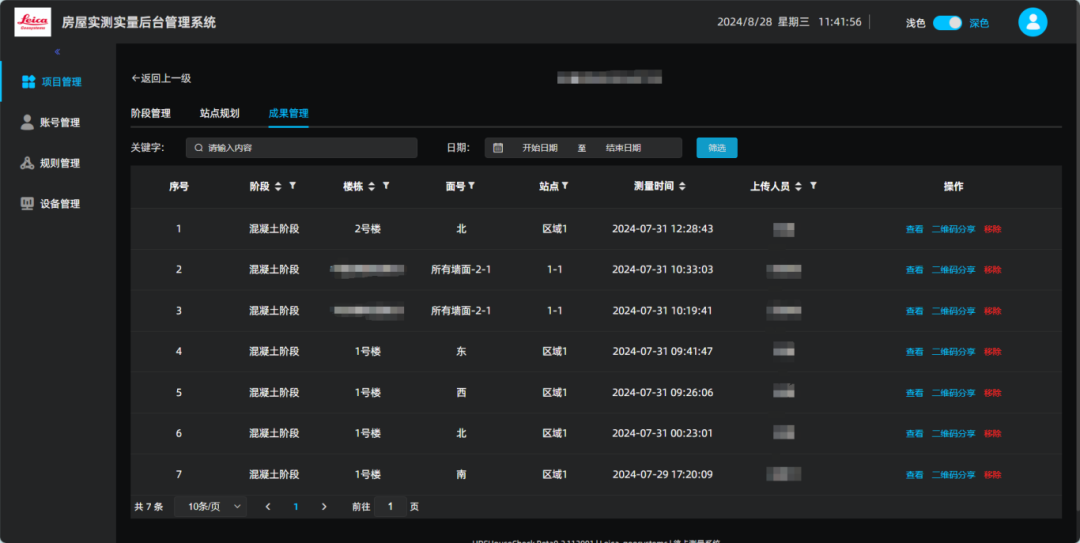The width and height of the screenshot is (1080, 543).
Task: View row 7 result with 查看
Action: tap(915, 475)
